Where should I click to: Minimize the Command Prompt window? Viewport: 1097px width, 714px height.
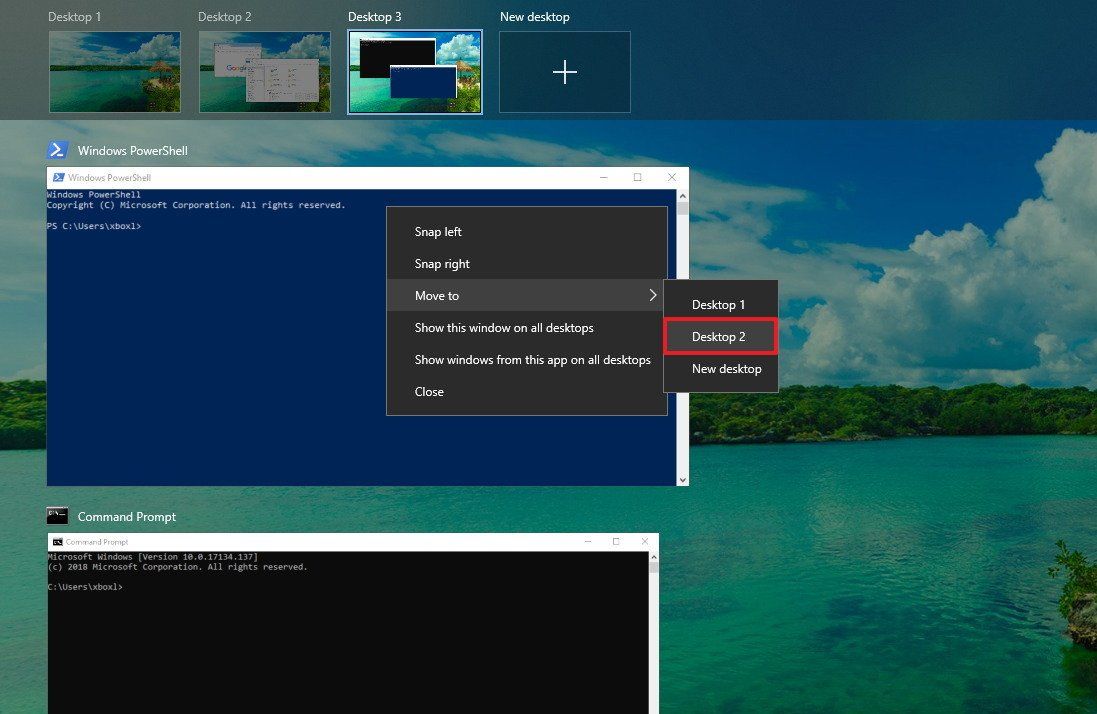pos(588,542)
